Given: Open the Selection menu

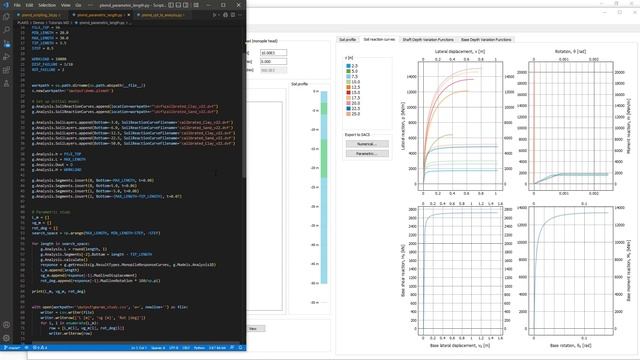Looking at the screenshot, I should pyautogui.click(x=47, y=5).
